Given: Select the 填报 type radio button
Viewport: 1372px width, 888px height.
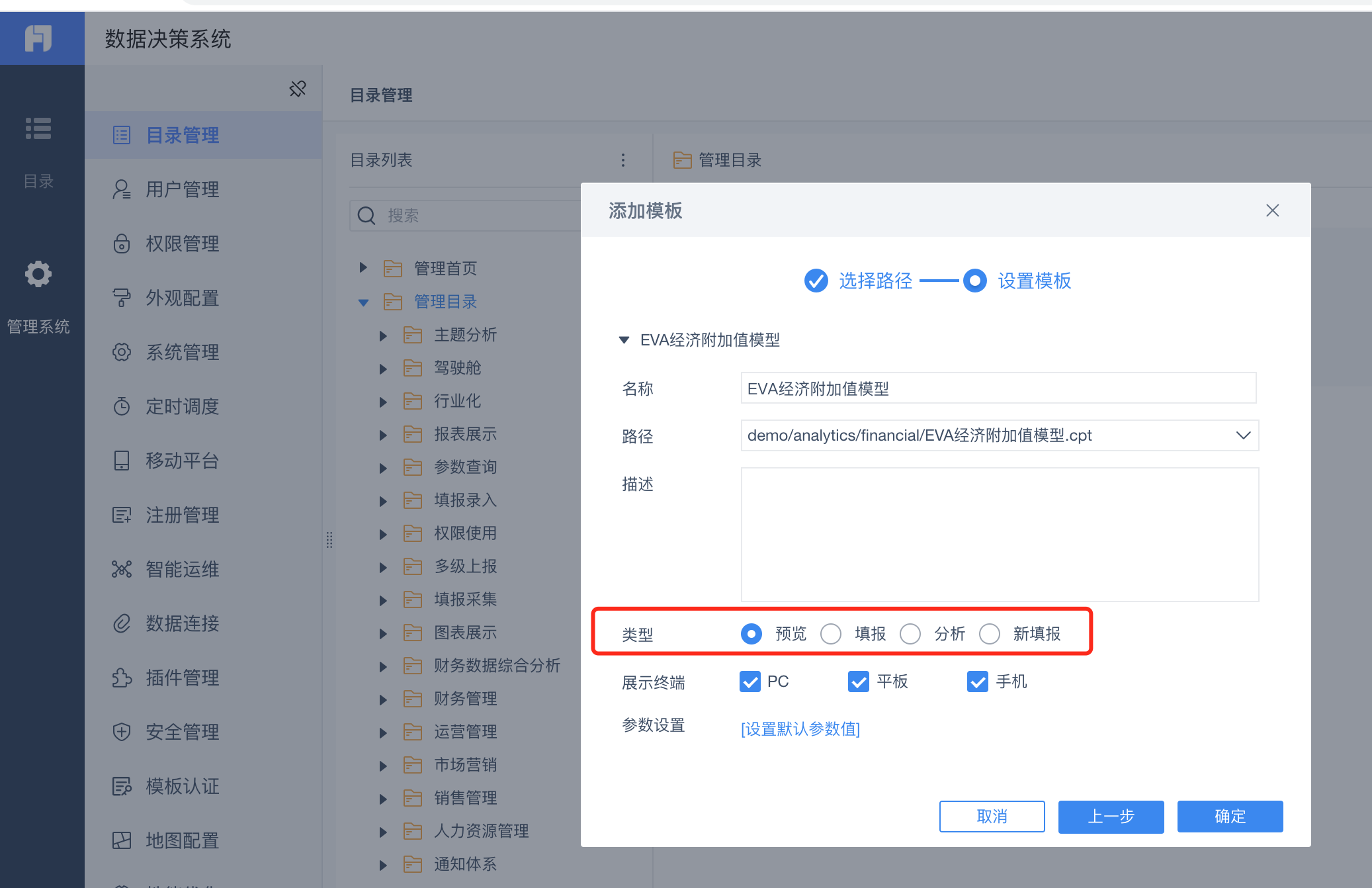Looking at the screenshot, I should point(831,634).
